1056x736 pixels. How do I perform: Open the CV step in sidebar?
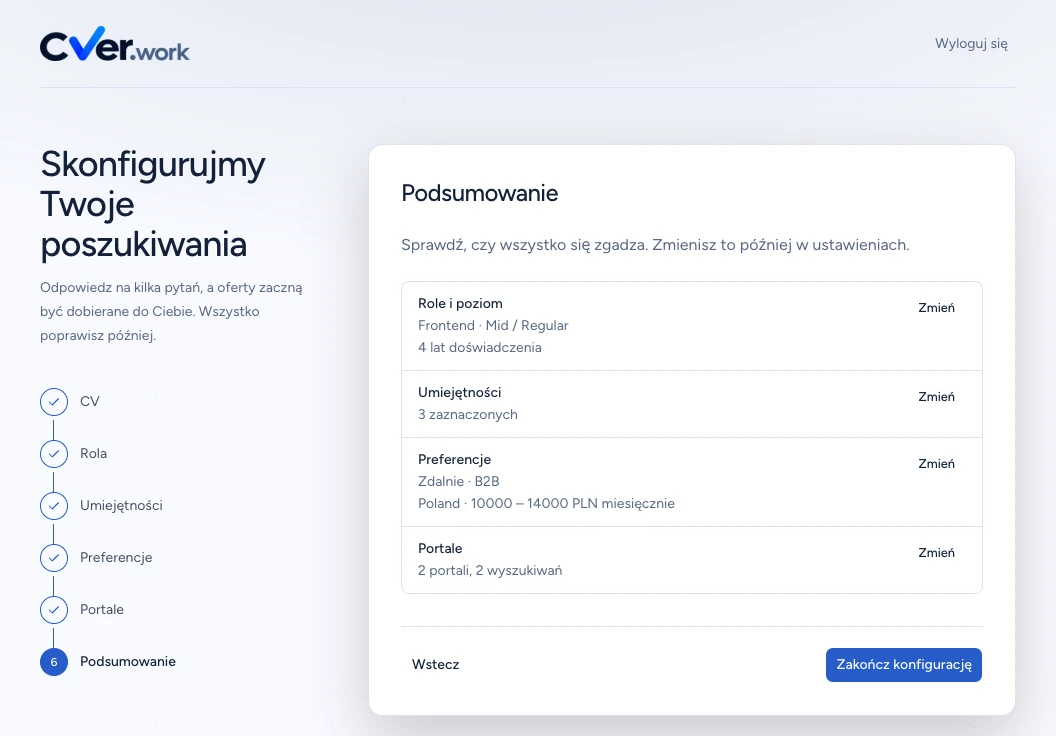point(90,401)
